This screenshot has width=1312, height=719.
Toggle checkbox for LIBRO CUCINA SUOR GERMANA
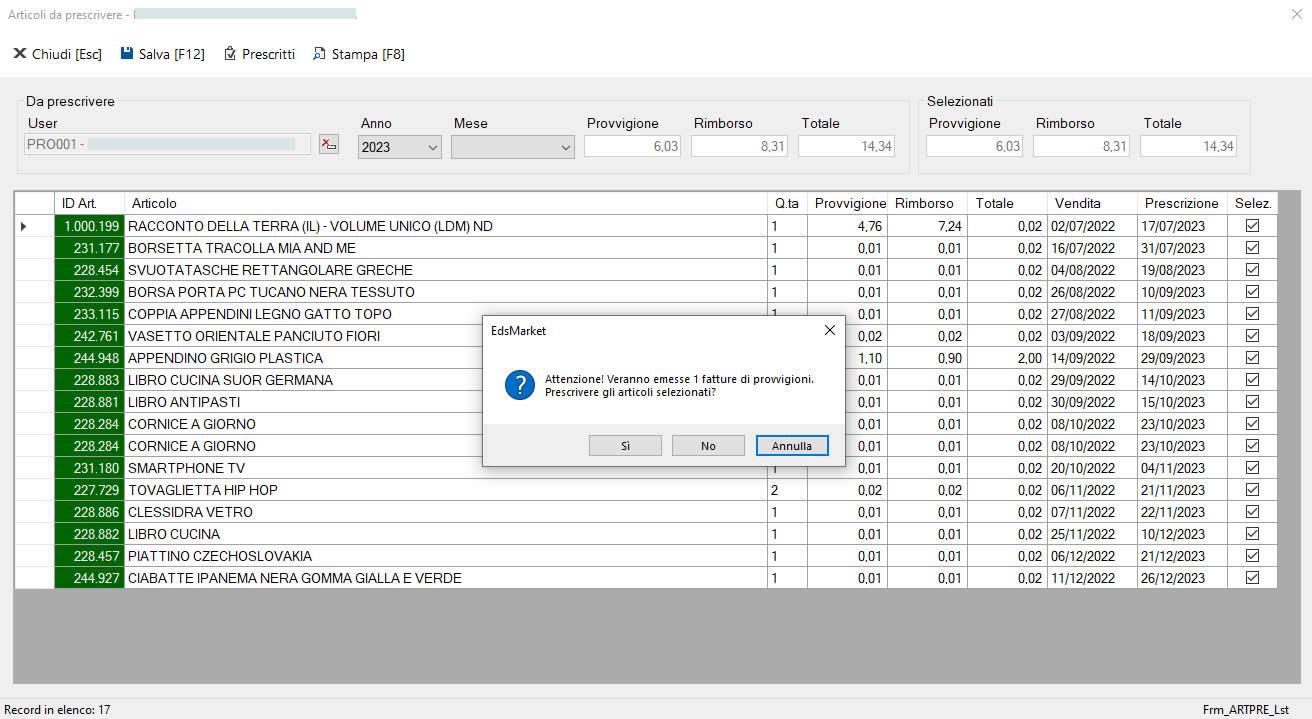(x=1252, y=380)
